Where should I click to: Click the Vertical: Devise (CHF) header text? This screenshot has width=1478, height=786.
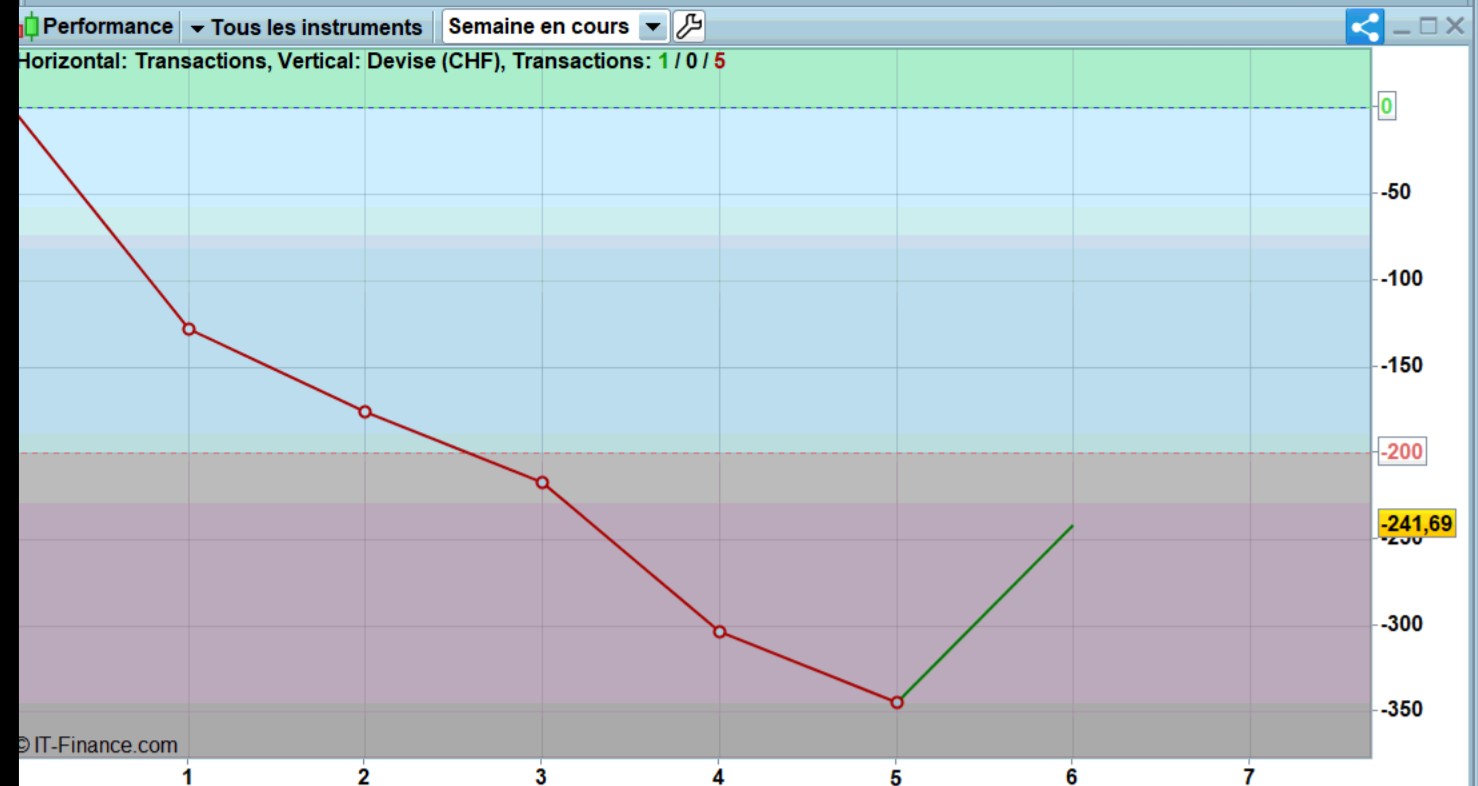pos(392,61)
